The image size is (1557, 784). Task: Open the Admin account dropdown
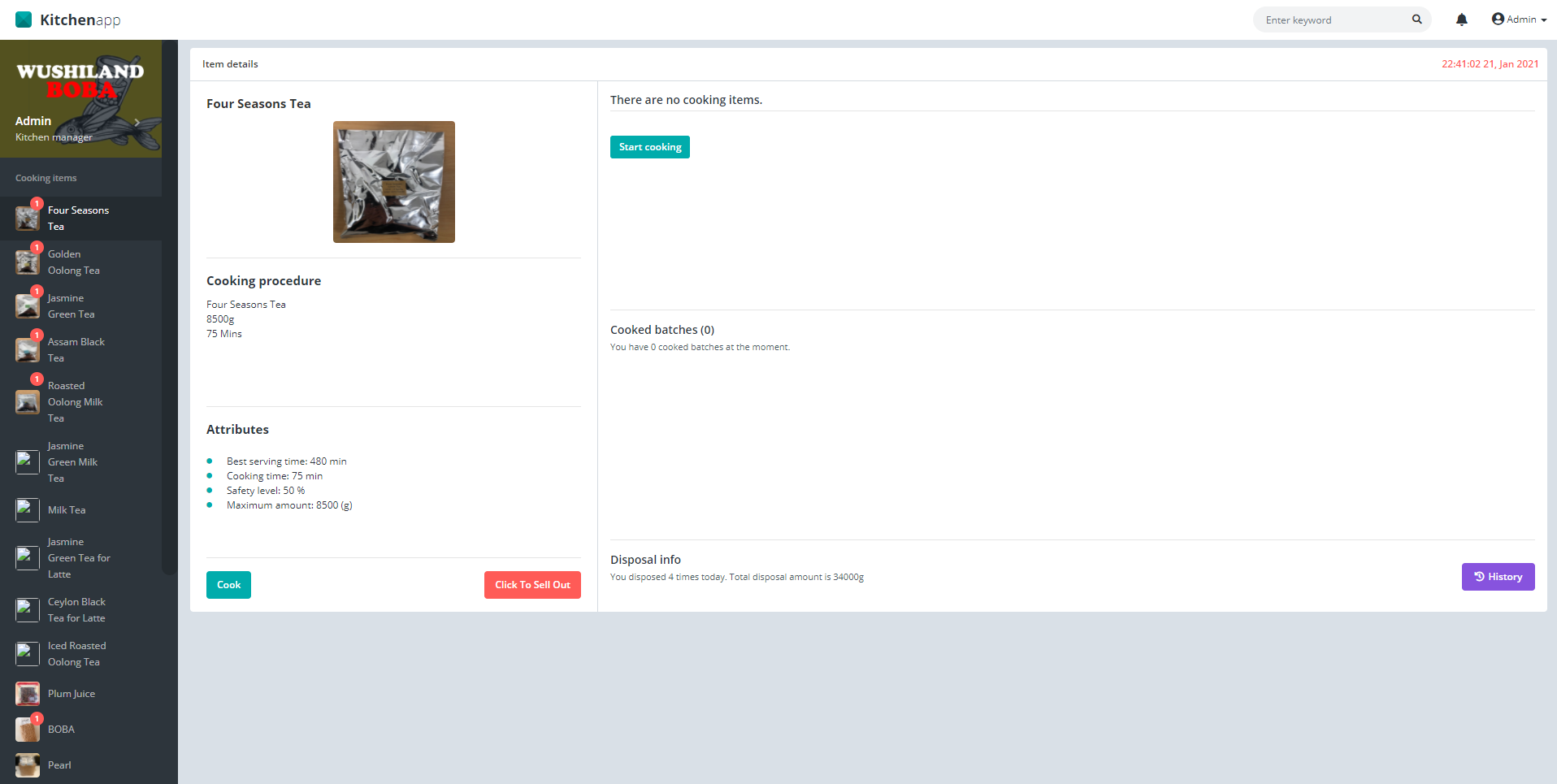tap(1519, 19)
